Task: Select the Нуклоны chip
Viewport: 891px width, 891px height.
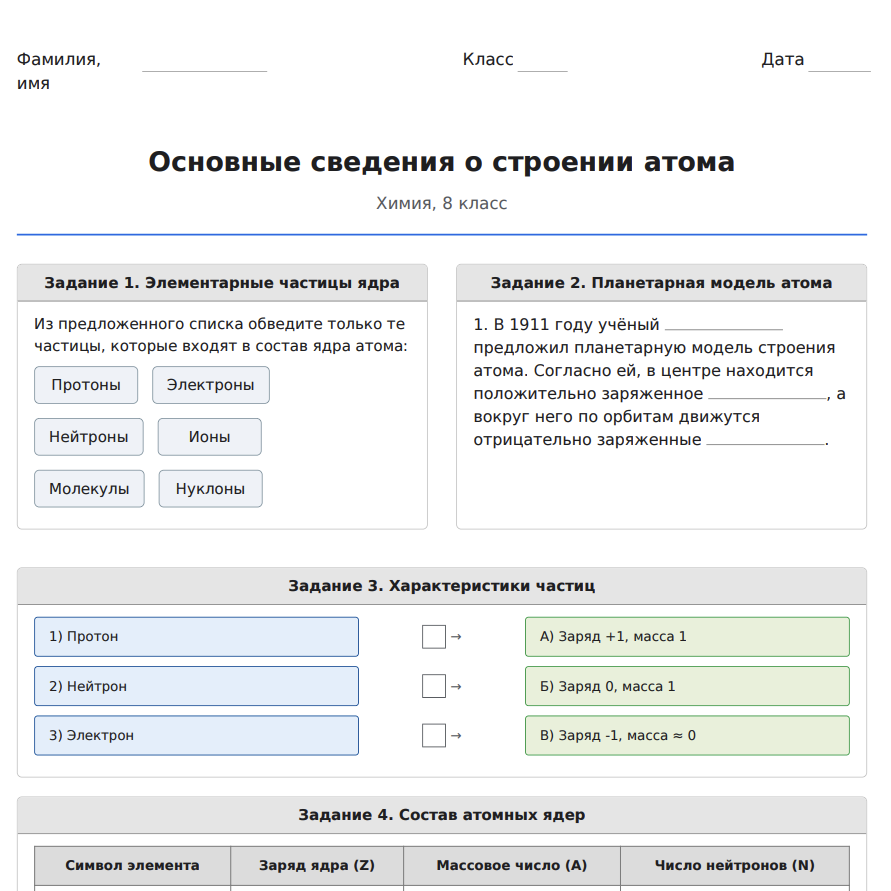Action: coord(210,489)
